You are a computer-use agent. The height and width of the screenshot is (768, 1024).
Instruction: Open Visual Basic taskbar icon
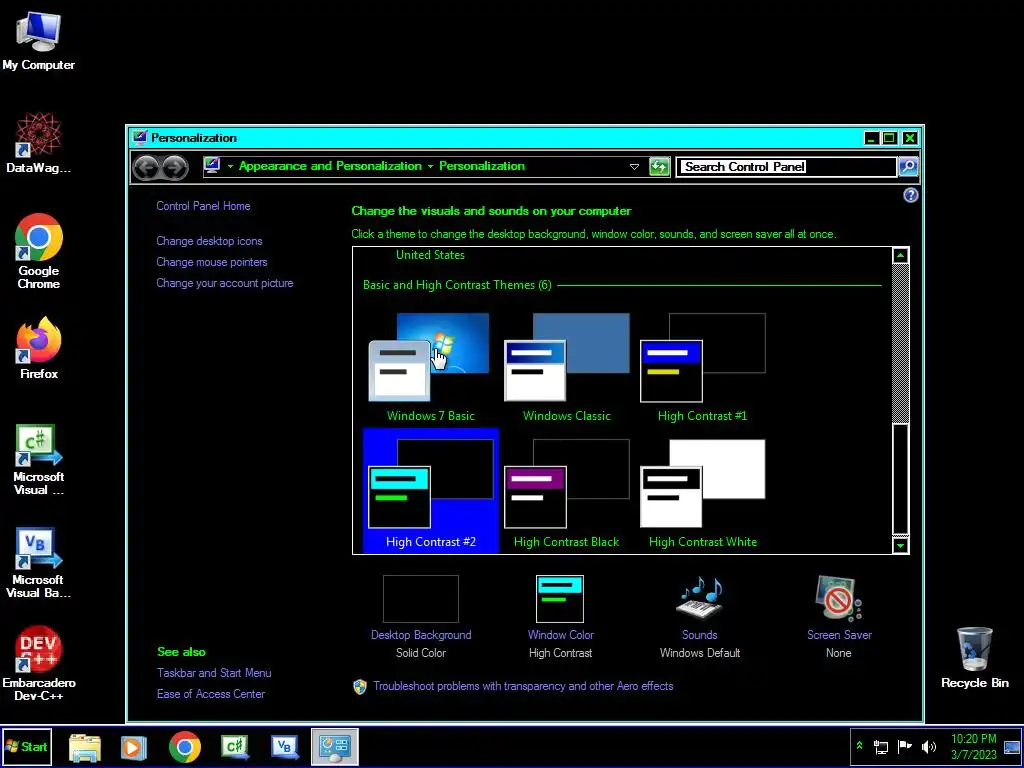(x=285, y=747)
